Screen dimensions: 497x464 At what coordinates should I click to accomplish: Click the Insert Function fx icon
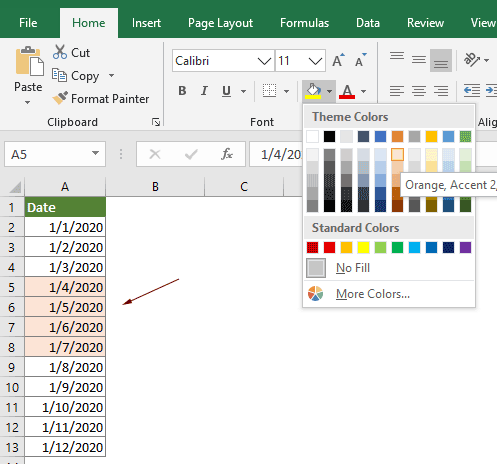tap(227, 154)
